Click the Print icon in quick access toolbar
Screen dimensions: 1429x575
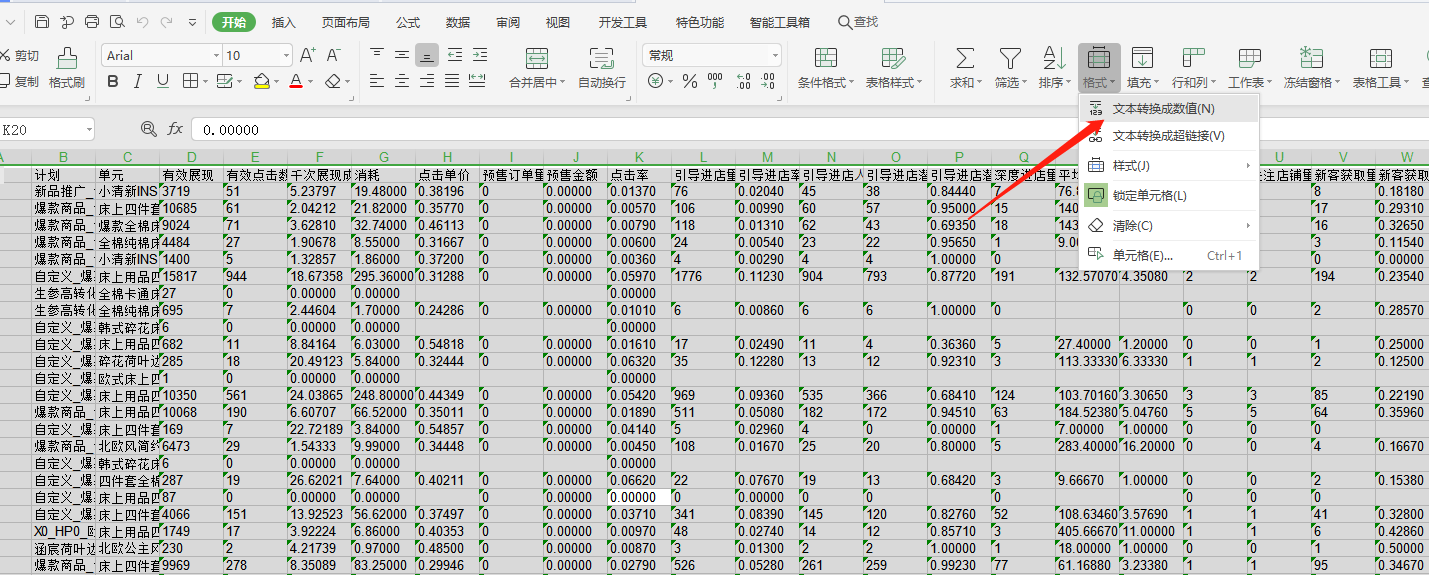(92, 21)
